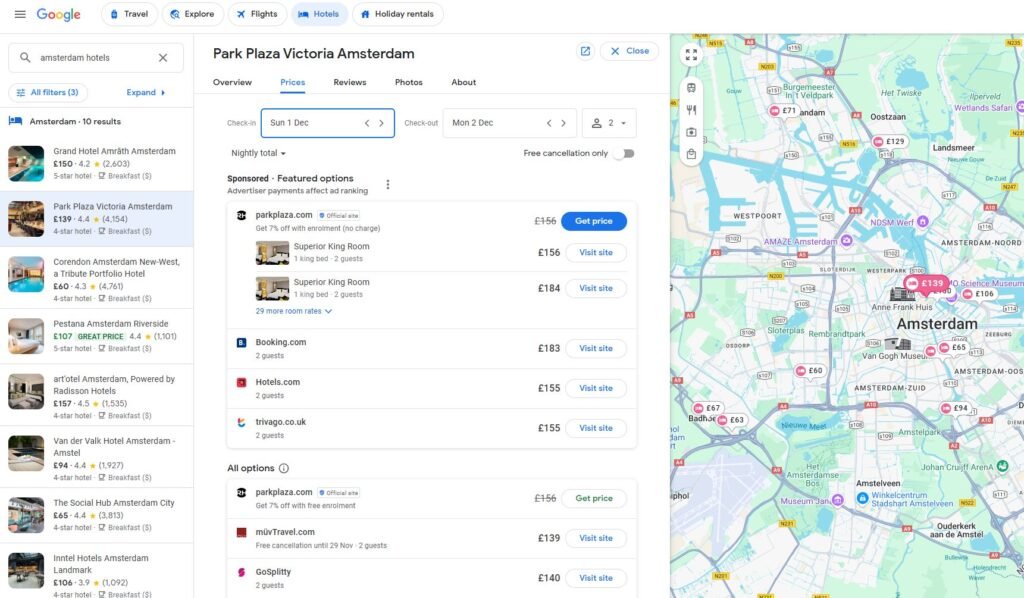Go to previous check-in date

(367, 123)
